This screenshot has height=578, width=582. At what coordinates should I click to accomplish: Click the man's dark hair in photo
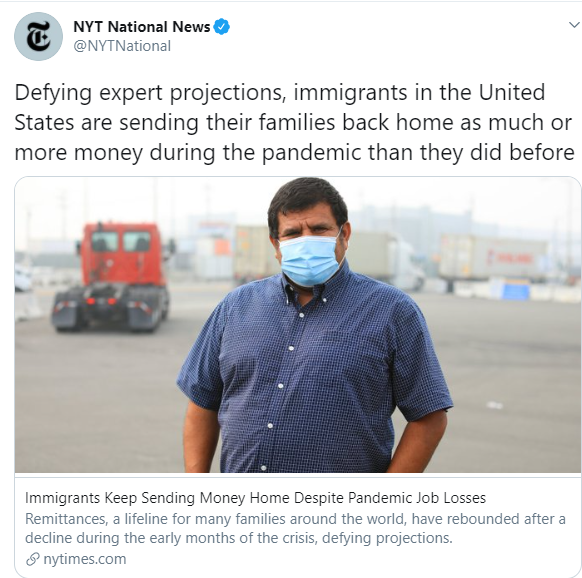pyautogui.click(x=308, y=202)
